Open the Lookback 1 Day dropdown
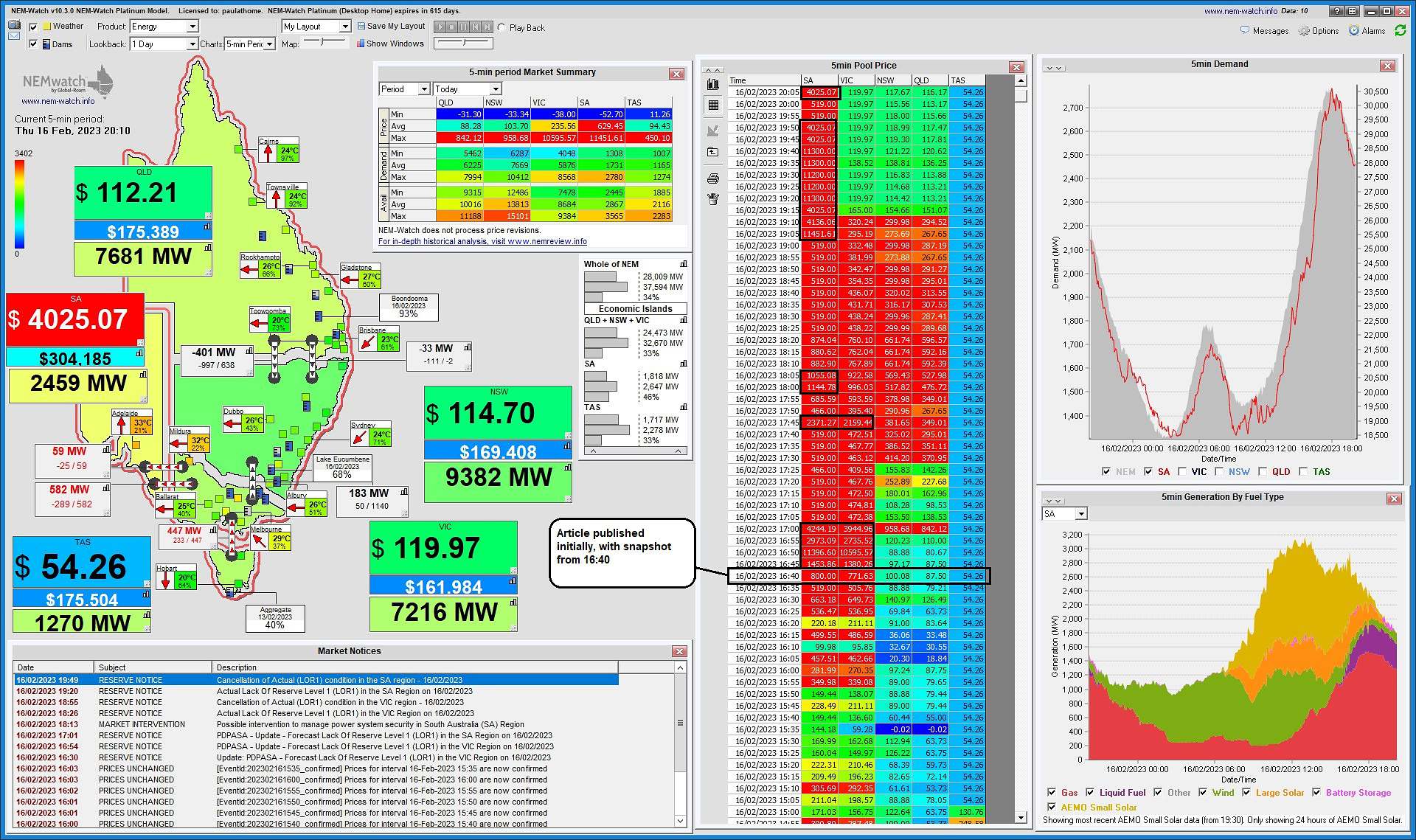 (x=164, y=44)
